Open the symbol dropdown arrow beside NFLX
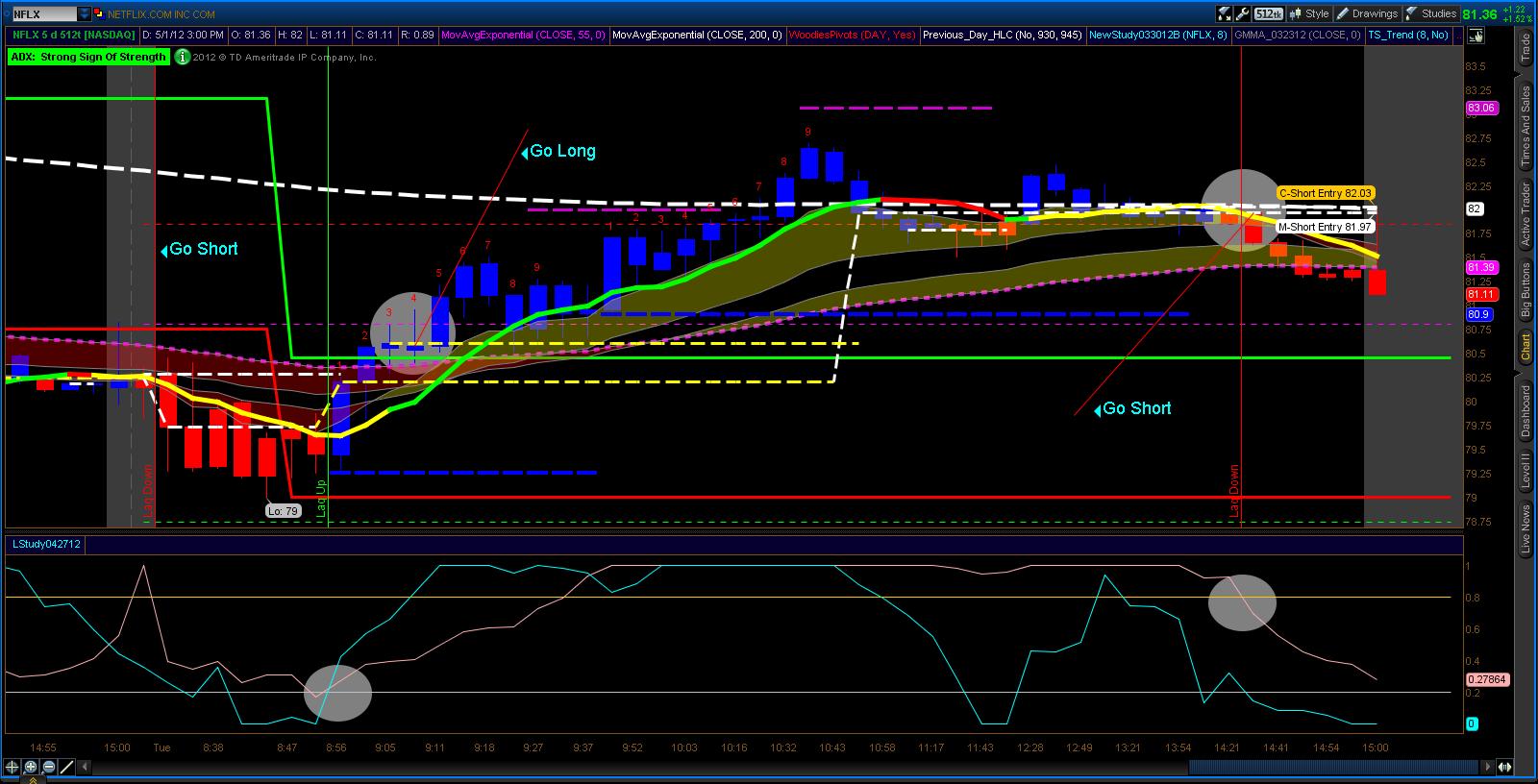This screenshot has height=784, width=1538. tap(85, 13)
